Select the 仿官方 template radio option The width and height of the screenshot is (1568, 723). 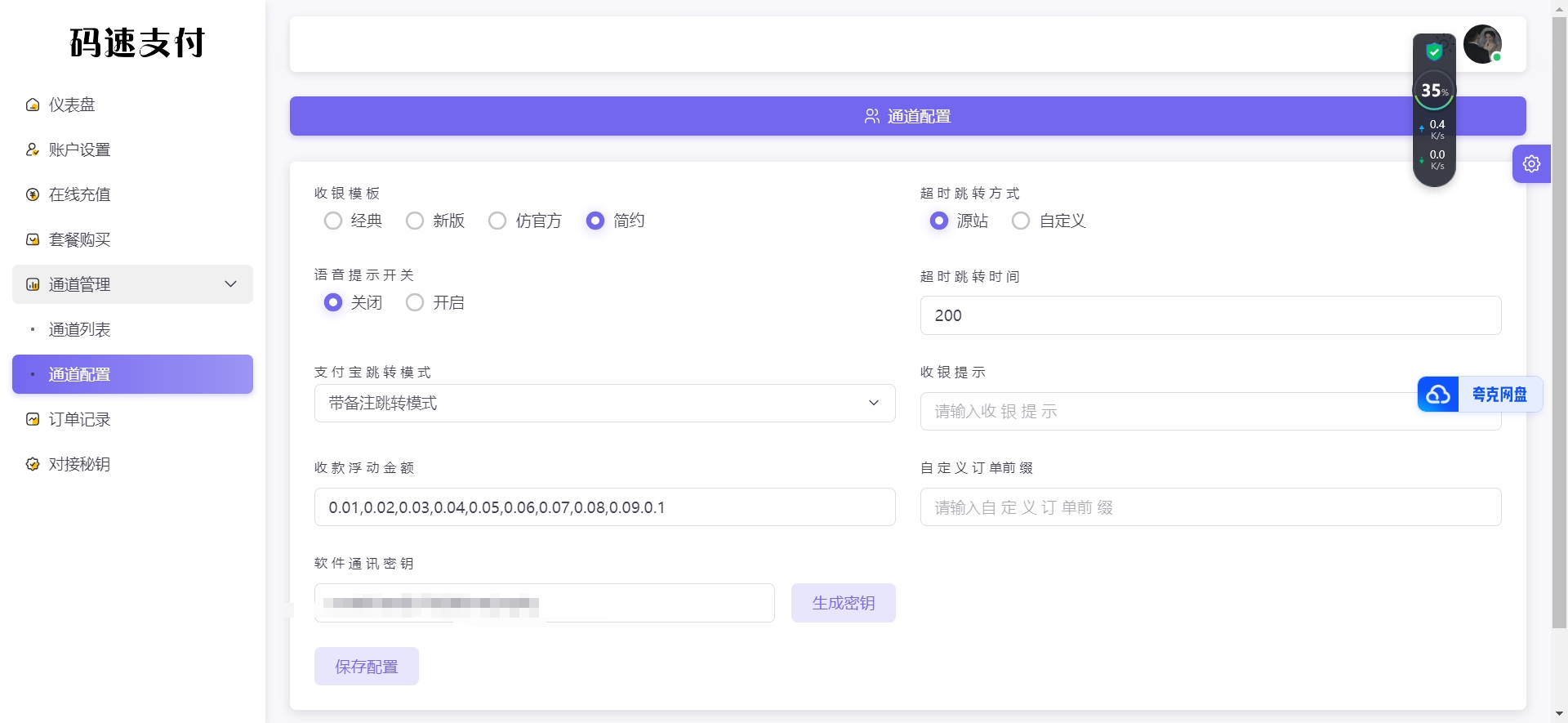[497, 221]
